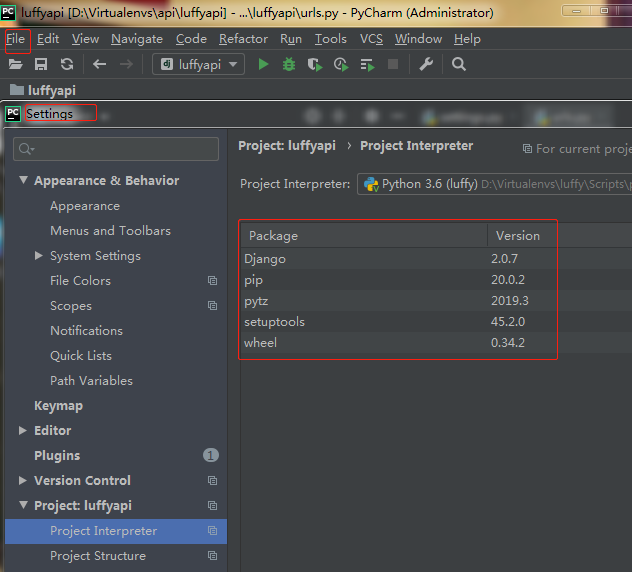The image size is (632, 572).
Task: Start debugging with the bug icon
Action: click(x=289, y=64)
